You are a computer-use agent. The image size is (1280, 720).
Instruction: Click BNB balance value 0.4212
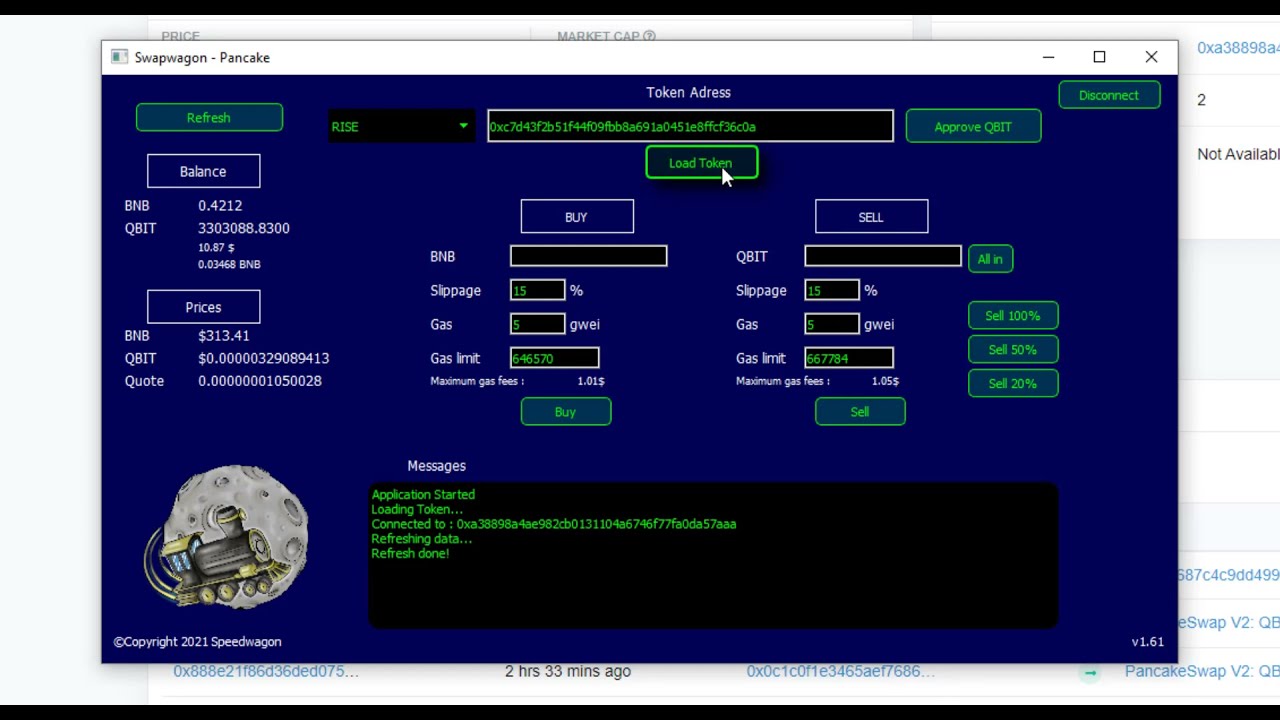[x=220, y=205]
